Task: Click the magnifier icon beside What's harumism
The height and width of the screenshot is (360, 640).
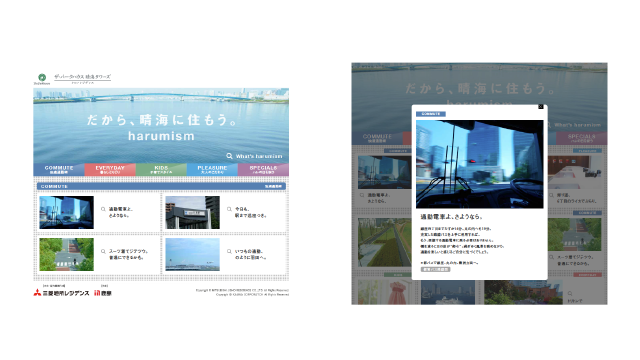Action: pos(229,156)
